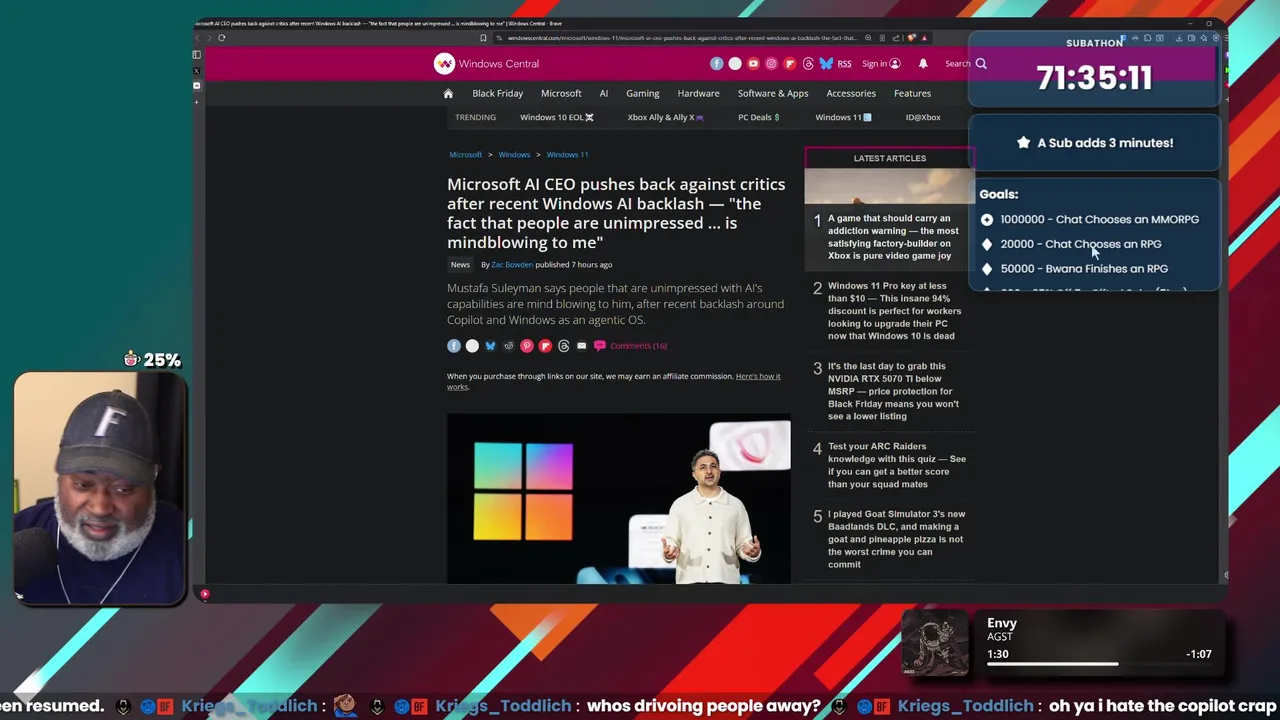Share article via Reddit icon

[x=508, y=346]
